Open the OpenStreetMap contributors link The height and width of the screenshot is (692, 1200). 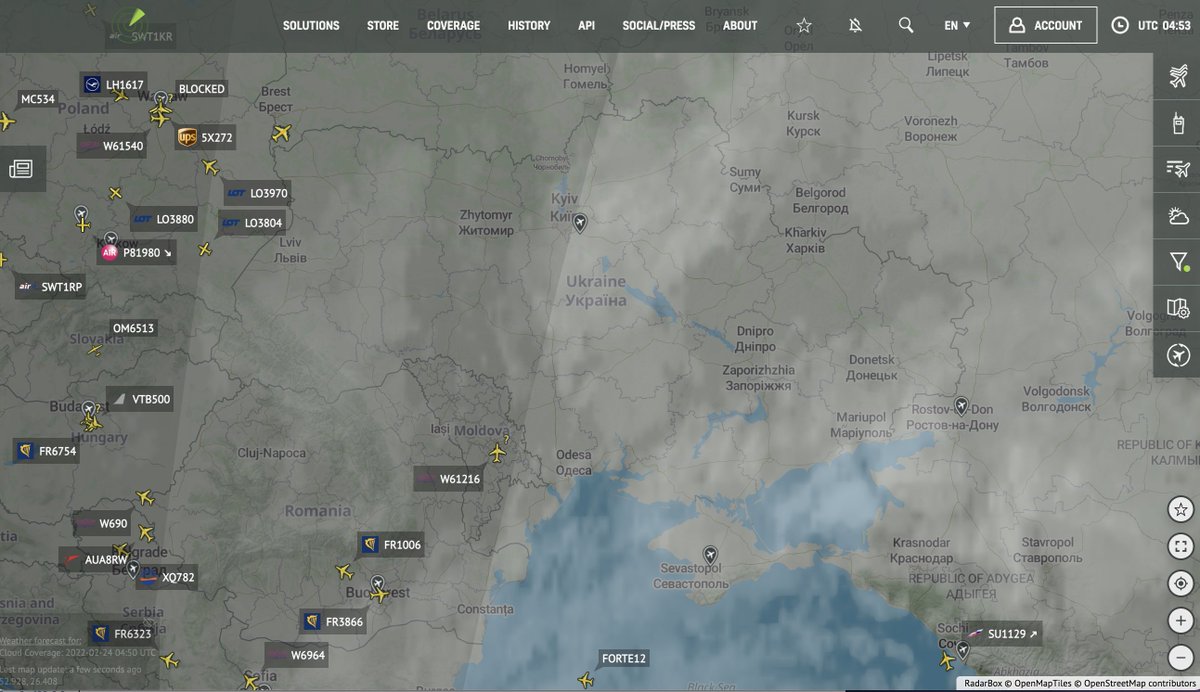pyautogui.click(x=1138, y=684)
